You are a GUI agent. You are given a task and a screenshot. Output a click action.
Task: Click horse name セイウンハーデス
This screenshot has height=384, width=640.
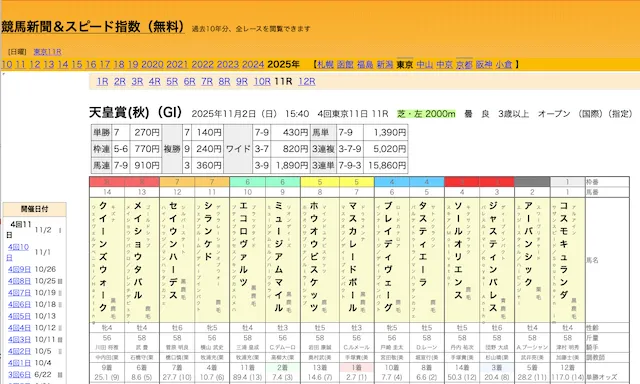point(173,251)
